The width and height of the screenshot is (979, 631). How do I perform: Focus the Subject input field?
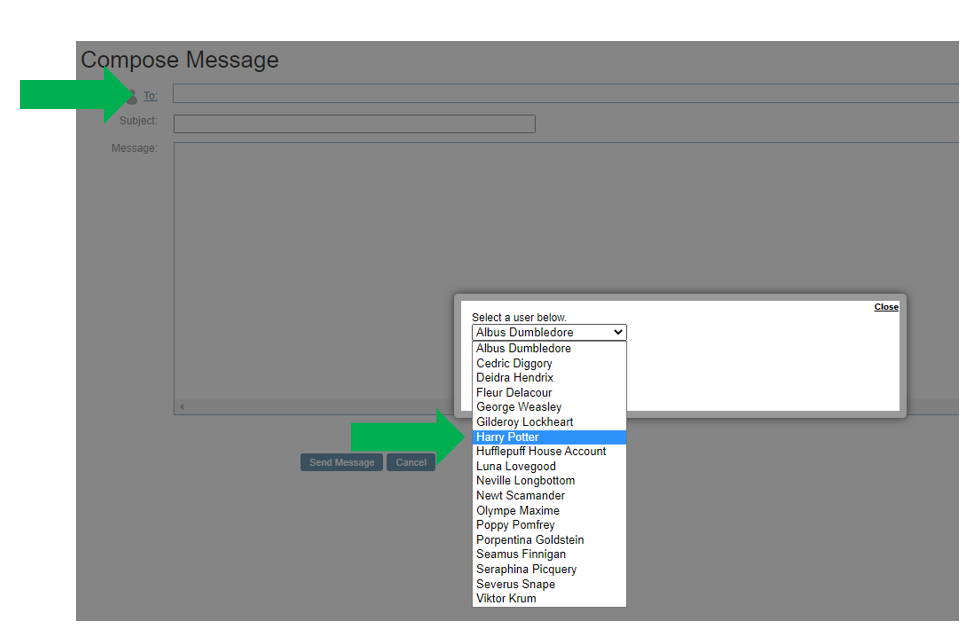pos(355,124)
